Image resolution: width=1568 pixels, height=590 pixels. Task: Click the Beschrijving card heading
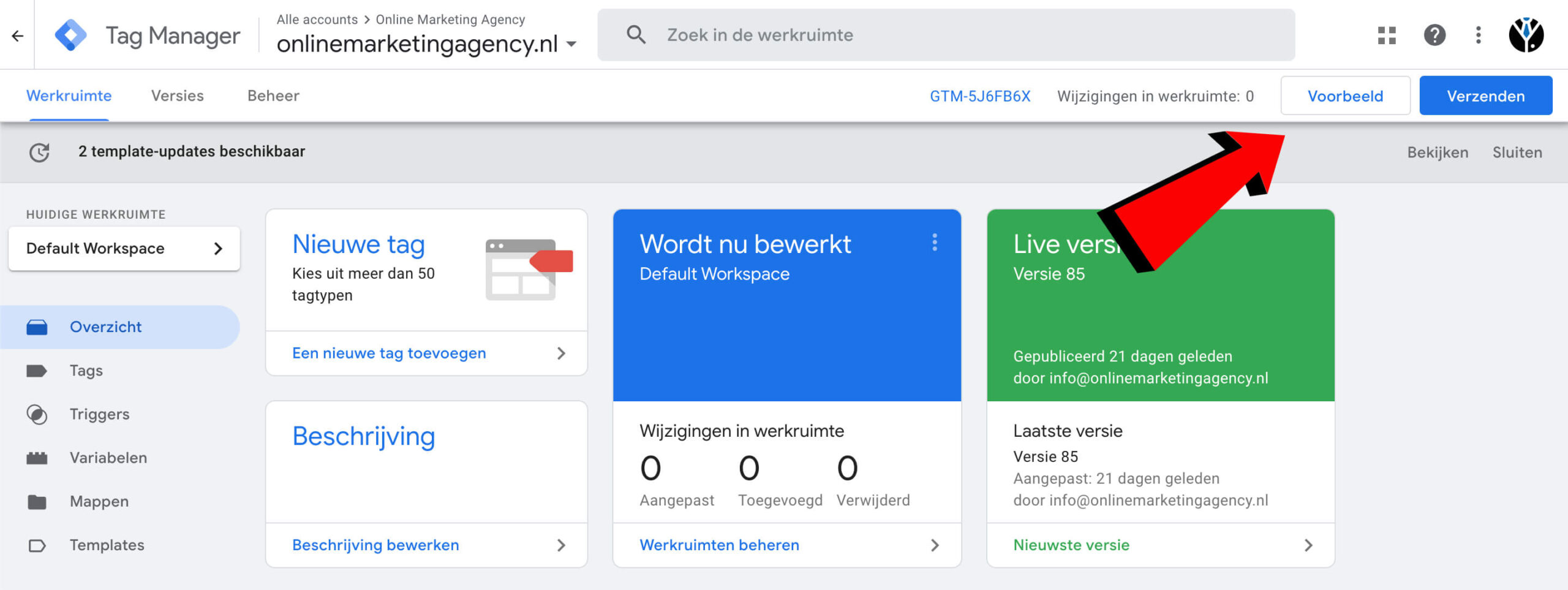point(363,437)
